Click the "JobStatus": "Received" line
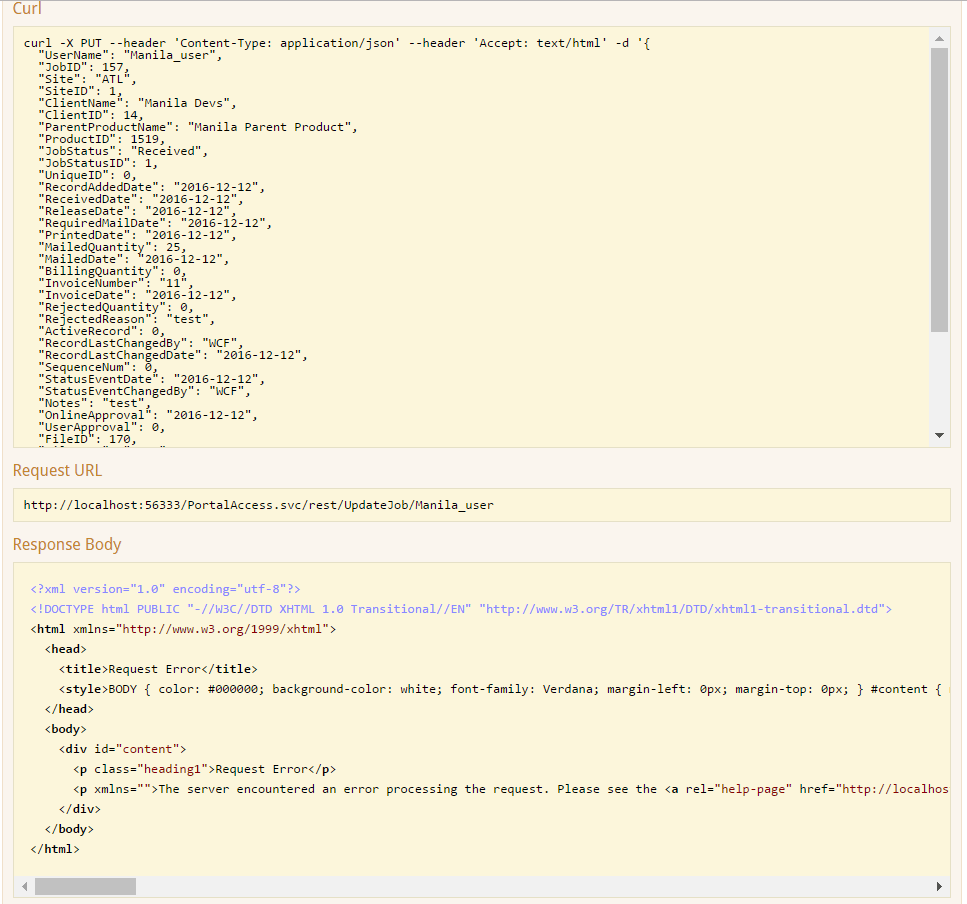967x904 pixels. [123, 152]
